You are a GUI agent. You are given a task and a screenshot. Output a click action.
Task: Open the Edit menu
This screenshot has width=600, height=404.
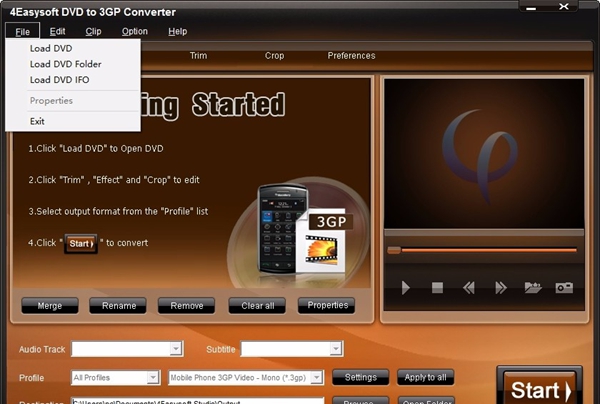57,31
